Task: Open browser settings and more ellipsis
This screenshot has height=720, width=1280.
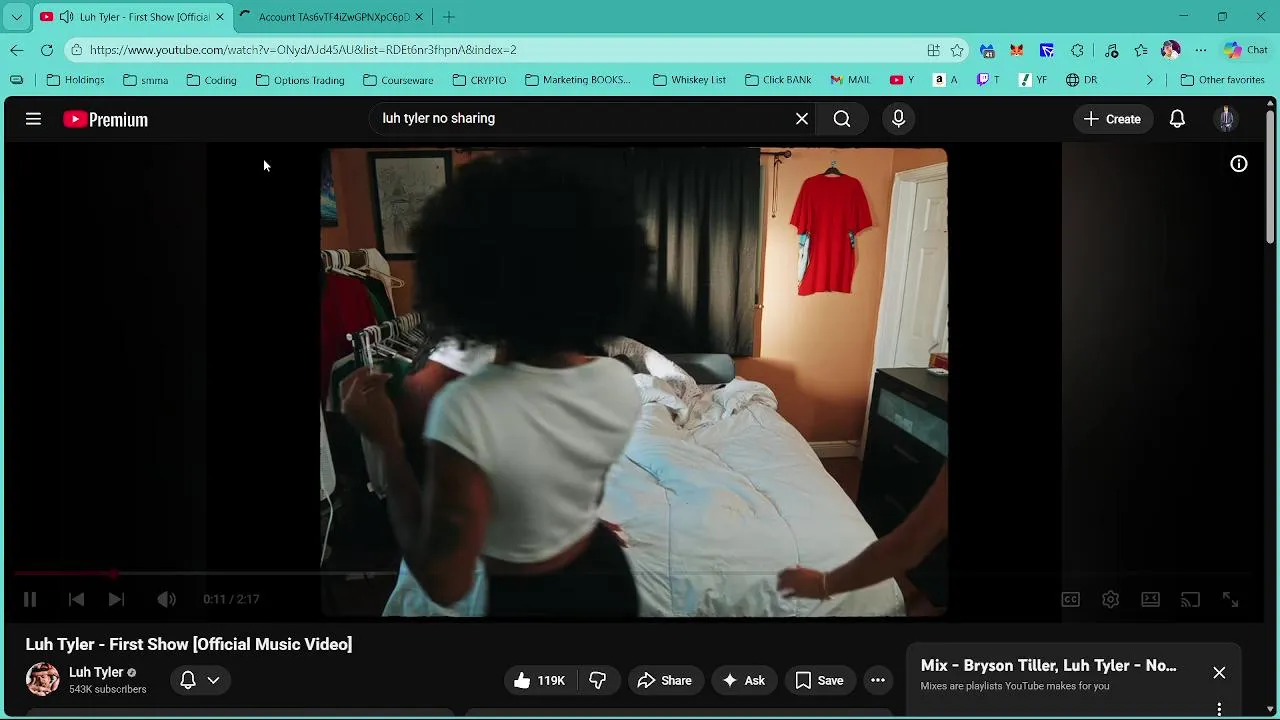Action: click(x=1201, y=50)
